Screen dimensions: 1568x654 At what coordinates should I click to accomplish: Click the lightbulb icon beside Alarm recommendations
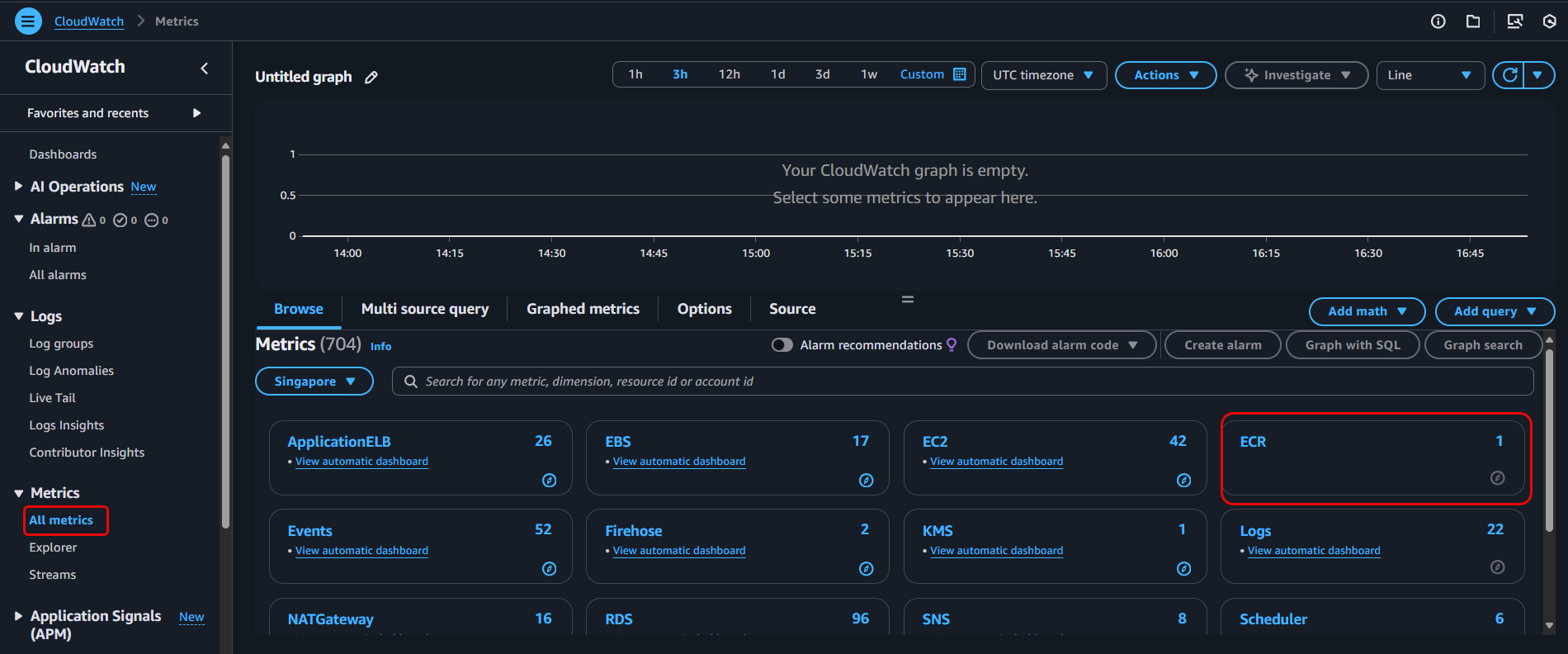click(952, 344)
